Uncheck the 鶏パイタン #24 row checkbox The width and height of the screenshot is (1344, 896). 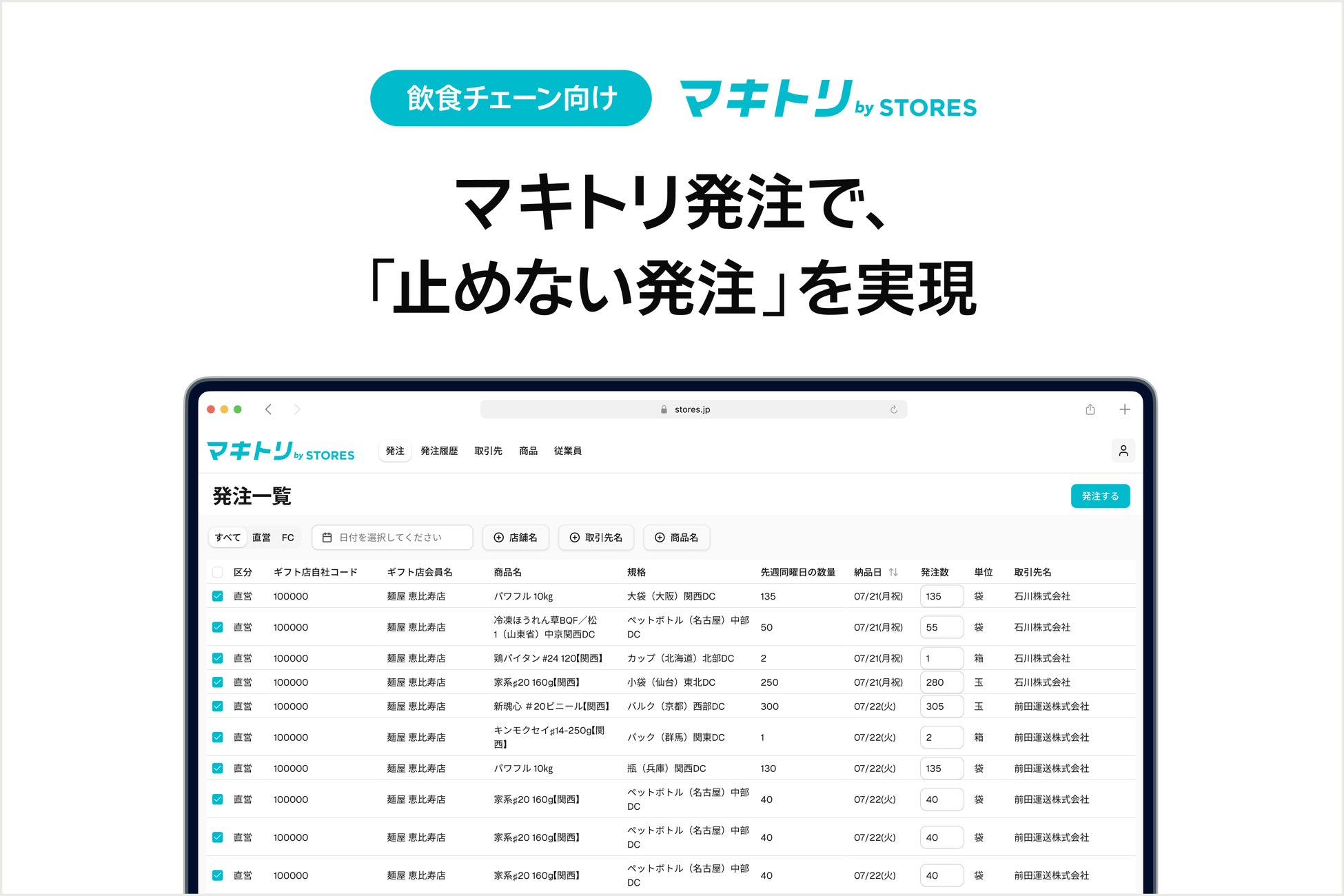pos(218,658)
